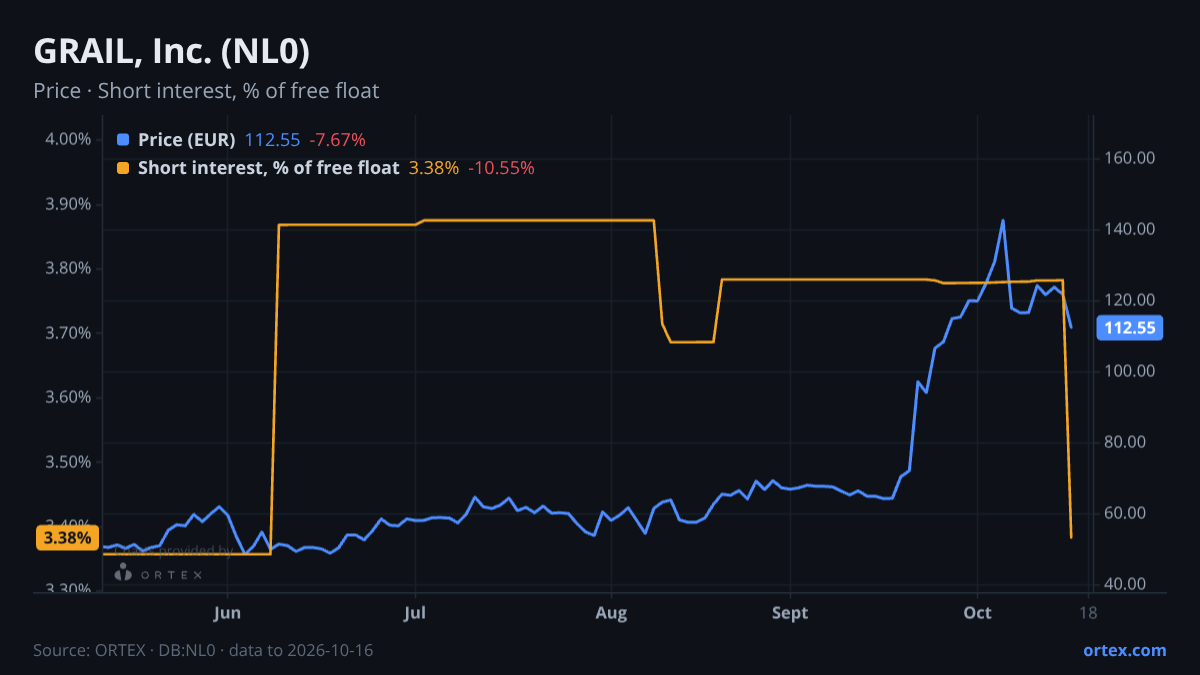
Task: Click the 3.90% left axis label
Action: (x=69, y=204)
